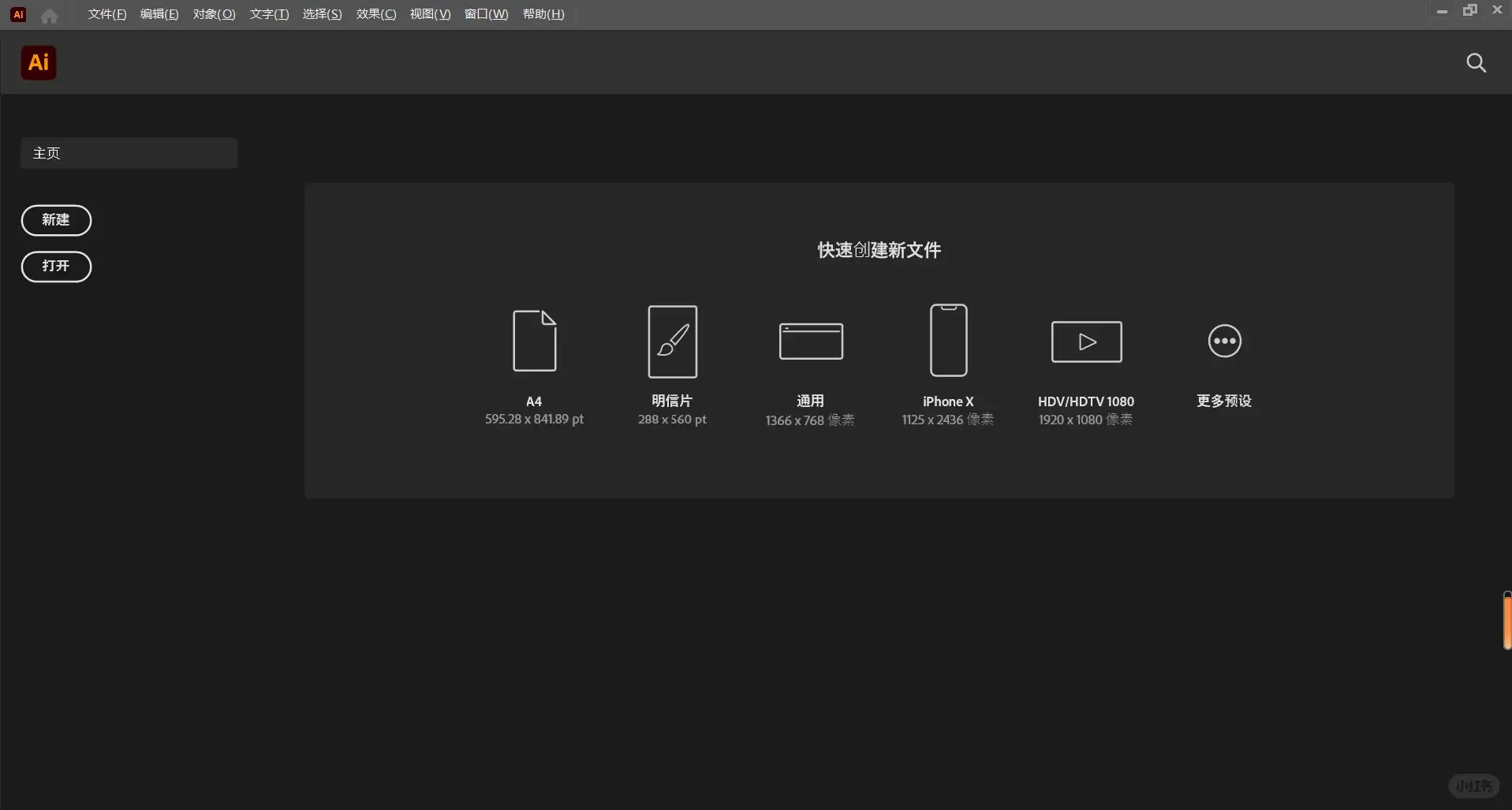Open the 帮助(H) menu

[x=543, y=13]
